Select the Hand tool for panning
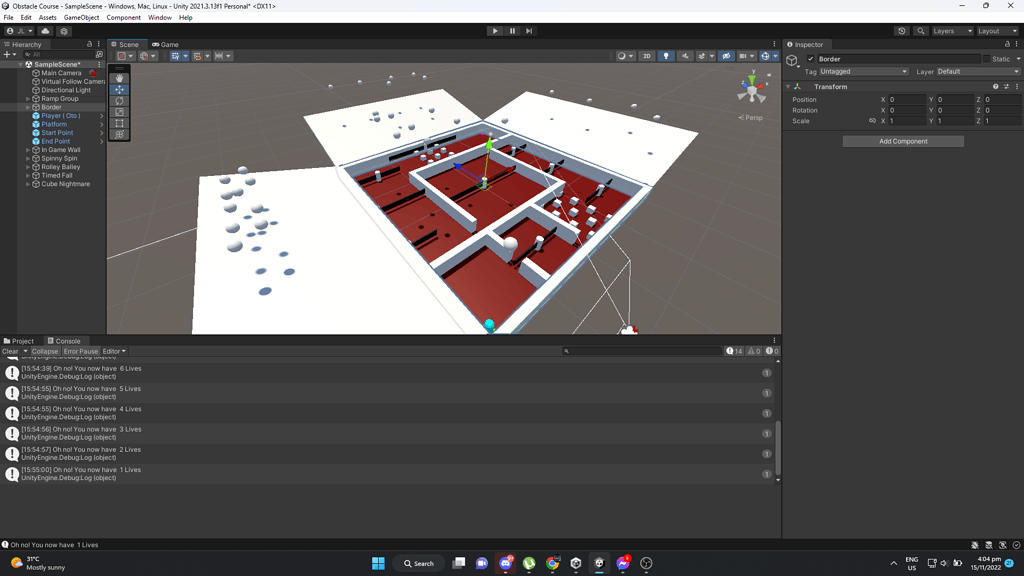 click(119, 78)
